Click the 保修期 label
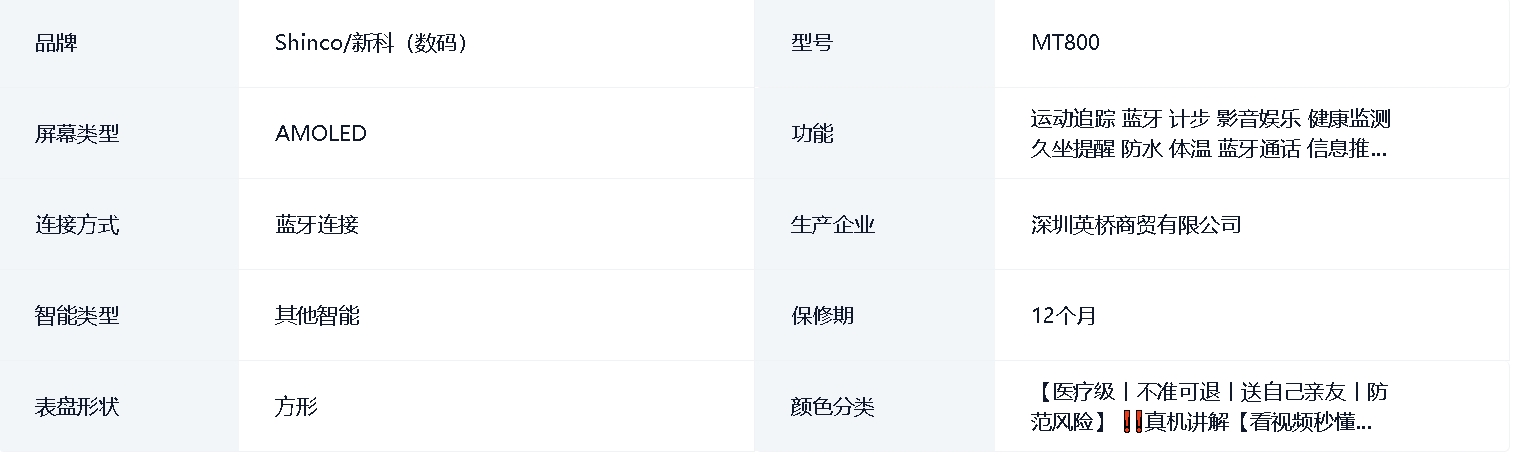This screenshot has width=1518, height=460. coord(823,316)
